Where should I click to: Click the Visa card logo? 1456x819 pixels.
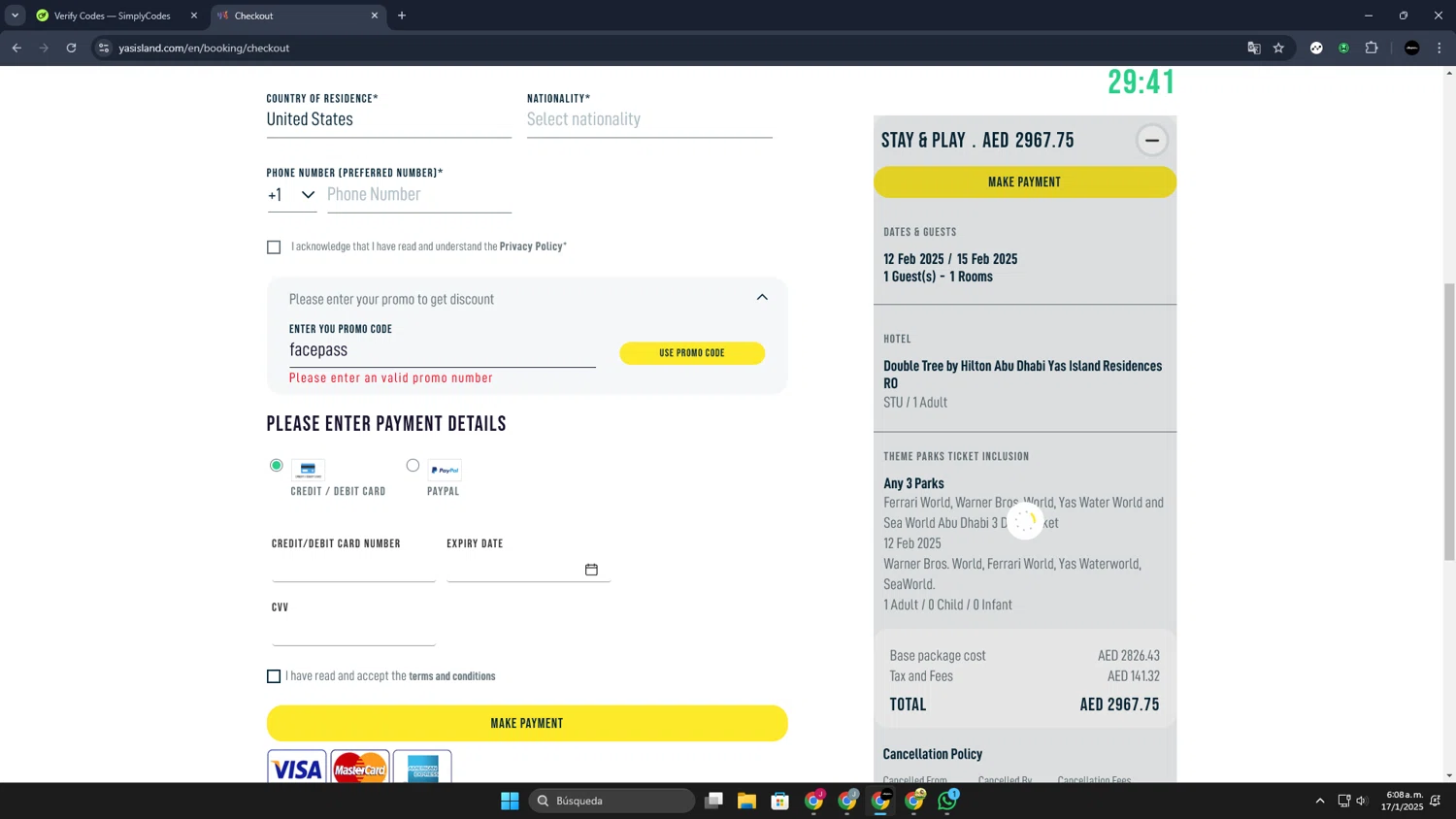tap(297, 768)
